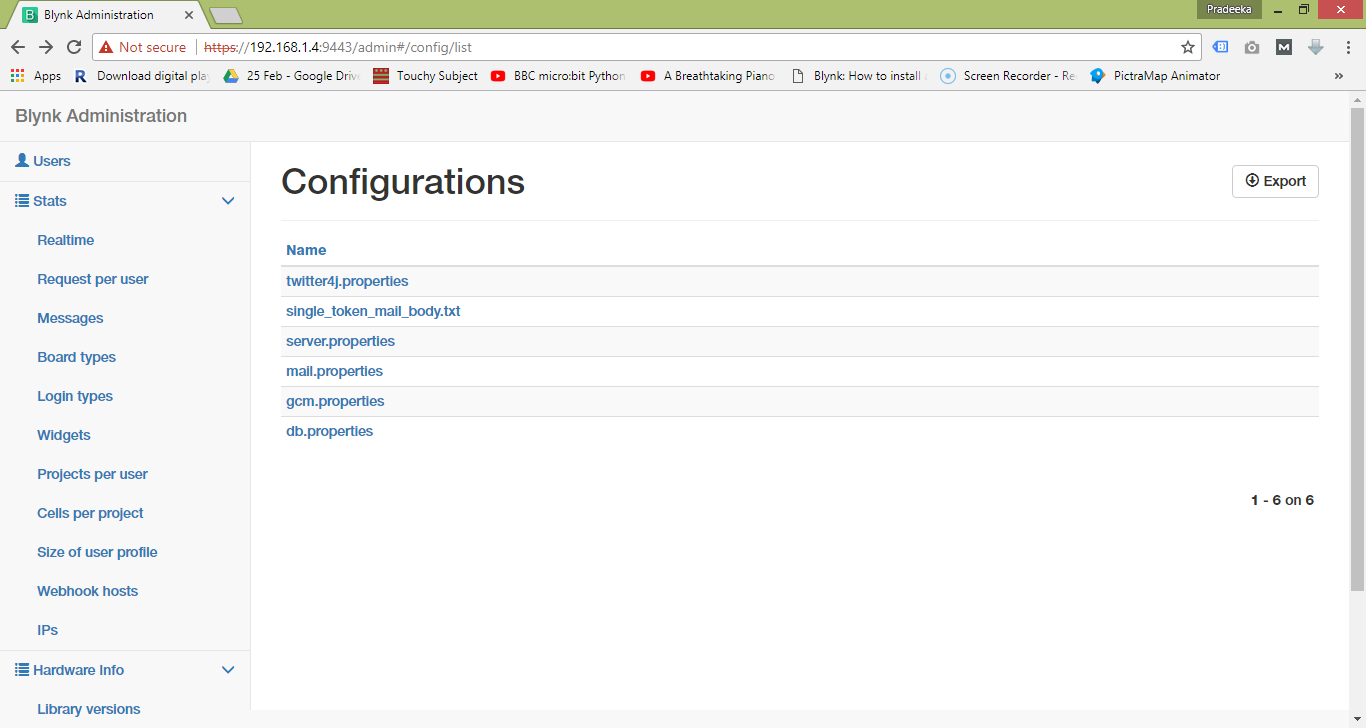Open Blynk: How to install bookmark

tap(859, 76)
